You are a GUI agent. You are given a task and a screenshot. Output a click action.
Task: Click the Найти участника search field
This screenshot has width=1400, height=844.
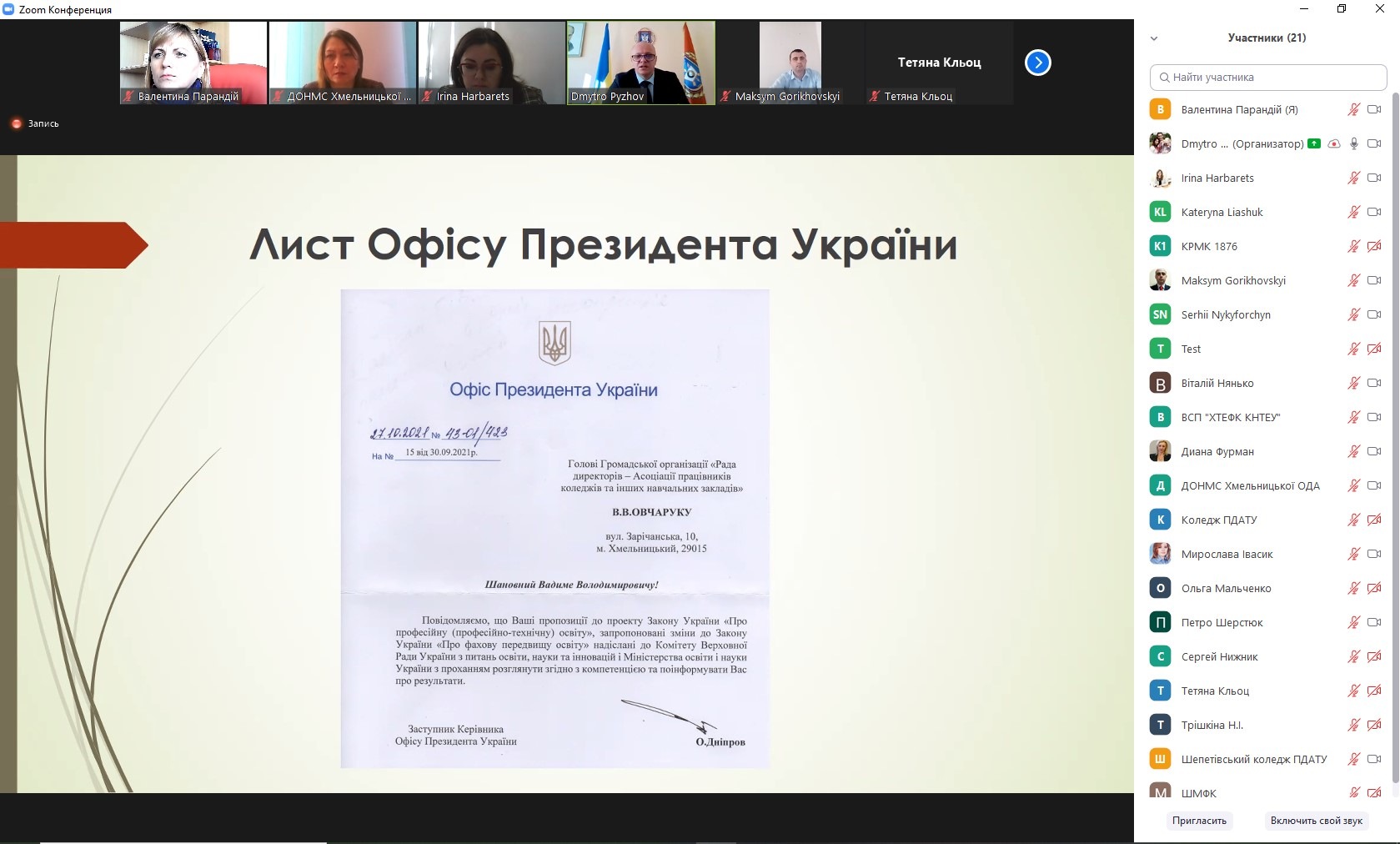point(1267,78)
